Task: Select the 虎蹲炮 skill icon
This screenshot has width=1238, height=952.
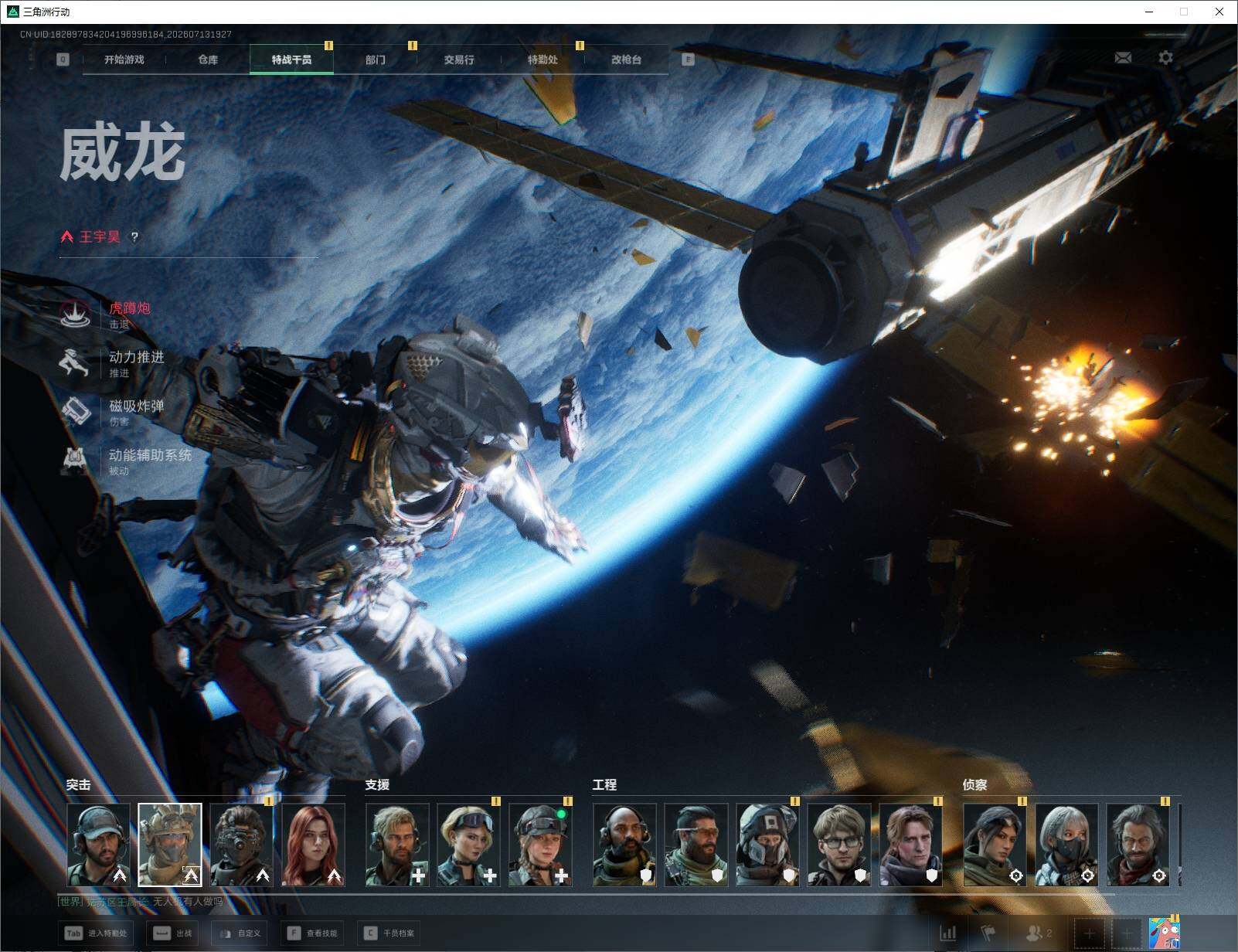Action: pyautogui.click(x=75, y=313)
